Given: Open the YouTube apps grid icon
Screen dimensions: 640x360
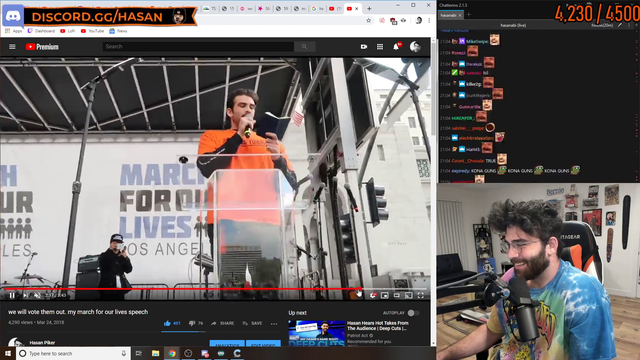Looking at the screenshot, I should (x=380, y=47).
